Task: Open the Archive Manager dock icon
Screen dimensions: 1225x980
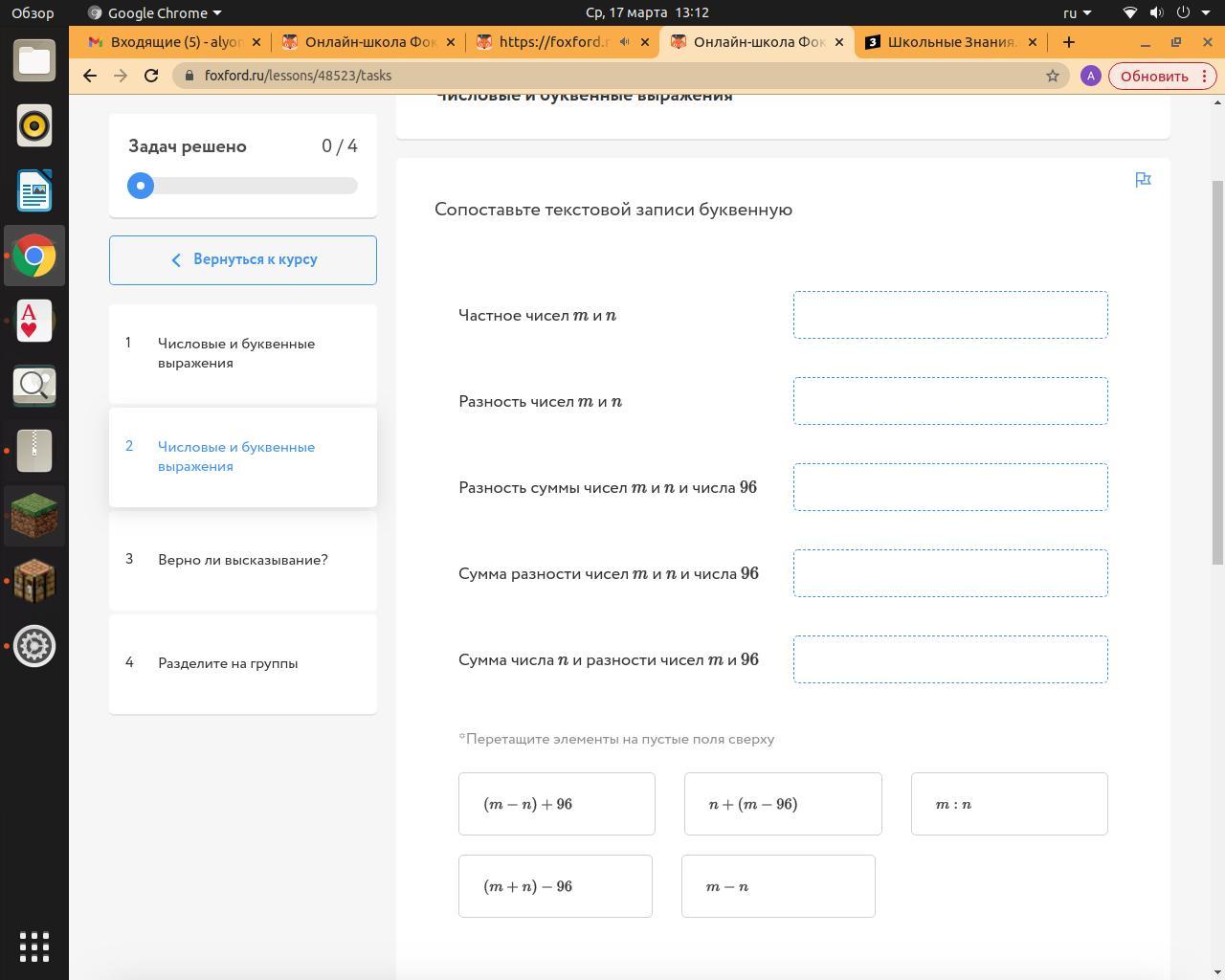Action: (34, 451)
